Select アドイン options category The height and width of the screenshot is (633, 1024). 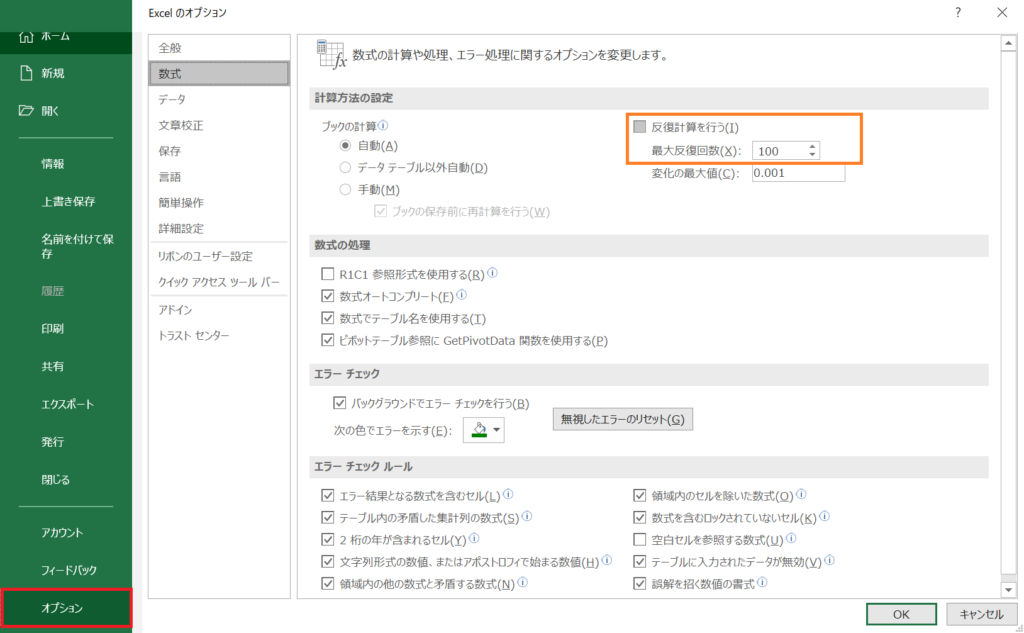(219, 310)
